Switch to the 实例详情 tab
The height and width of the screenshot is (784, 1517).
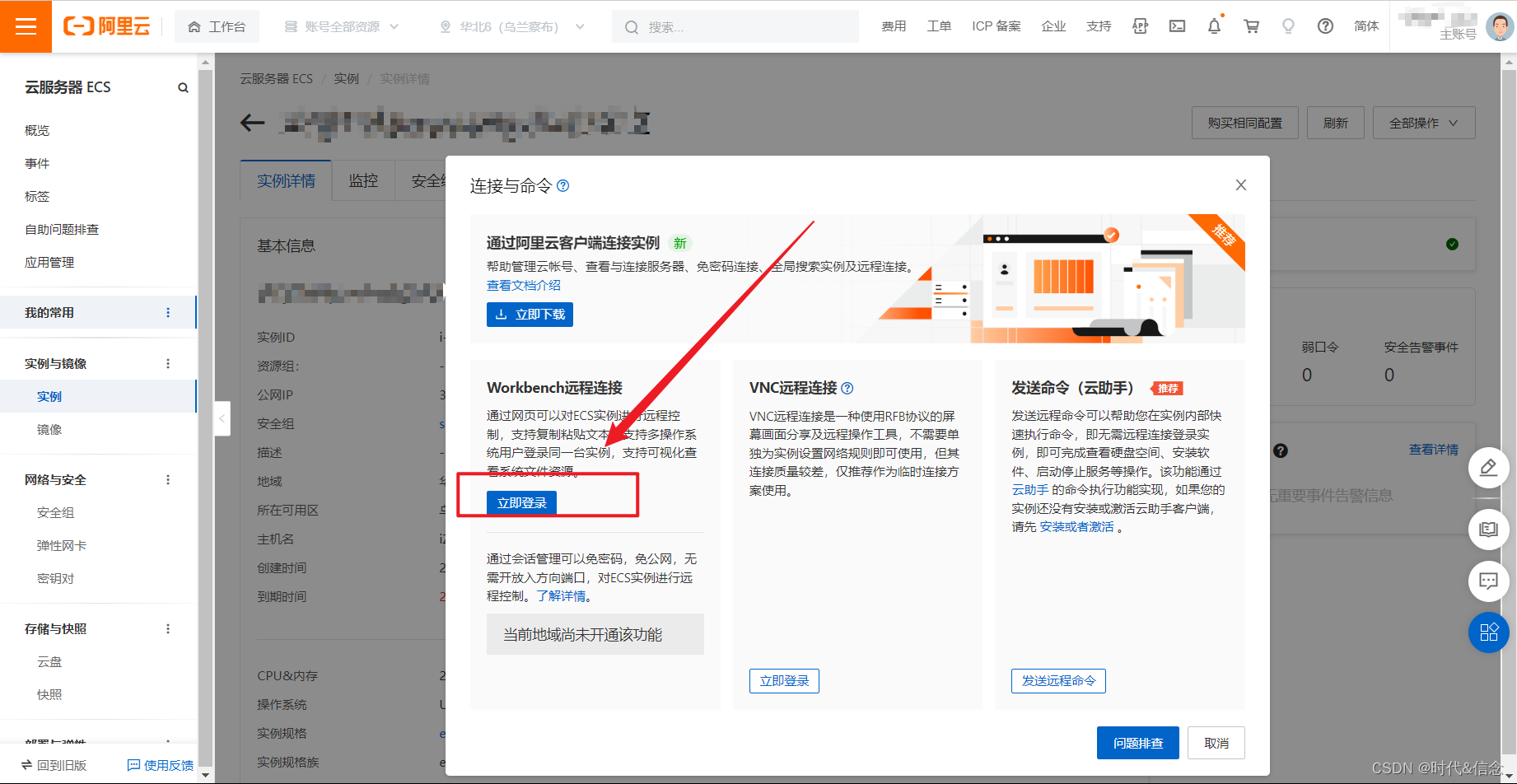[286, 180]
